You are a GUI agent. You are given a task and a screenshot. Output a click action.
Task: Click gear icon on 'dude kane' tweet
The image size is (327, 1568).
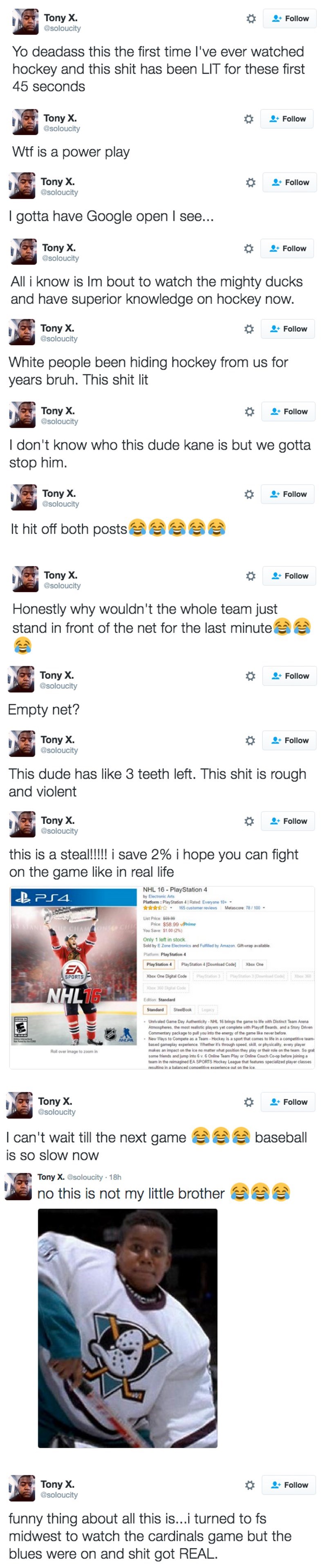[249, 412]
